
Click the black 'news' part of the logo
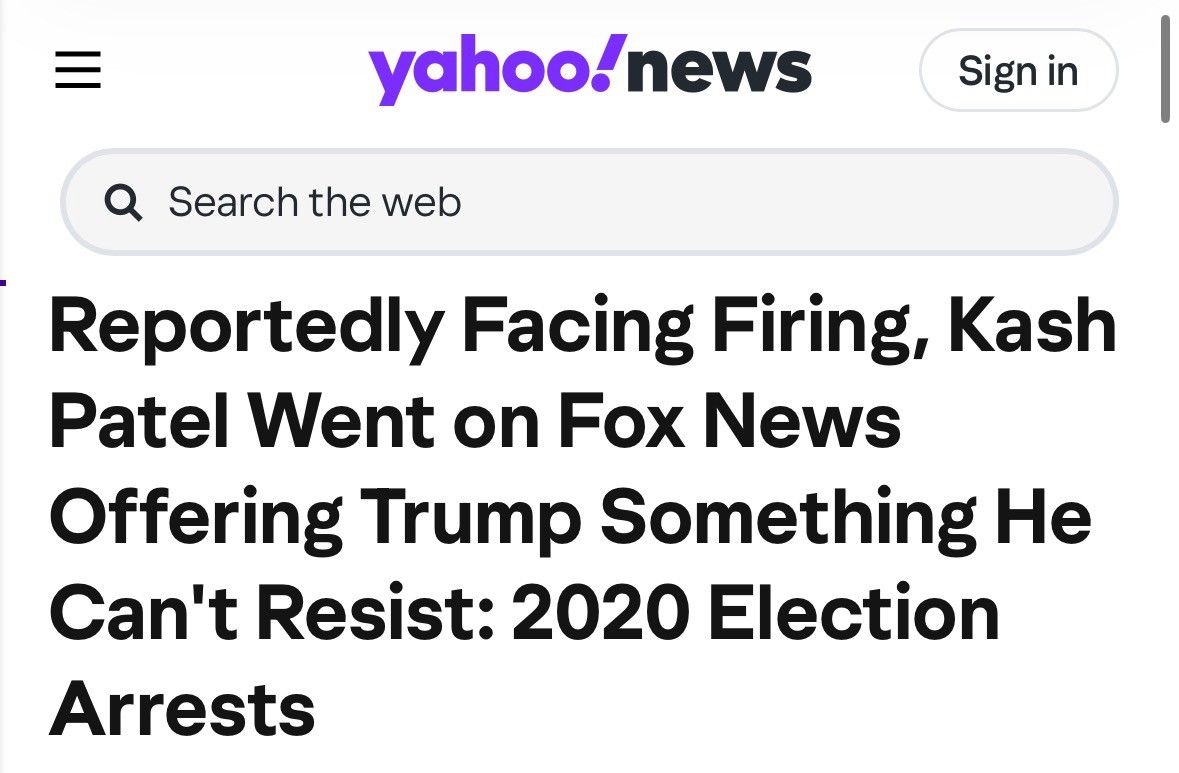720,70
